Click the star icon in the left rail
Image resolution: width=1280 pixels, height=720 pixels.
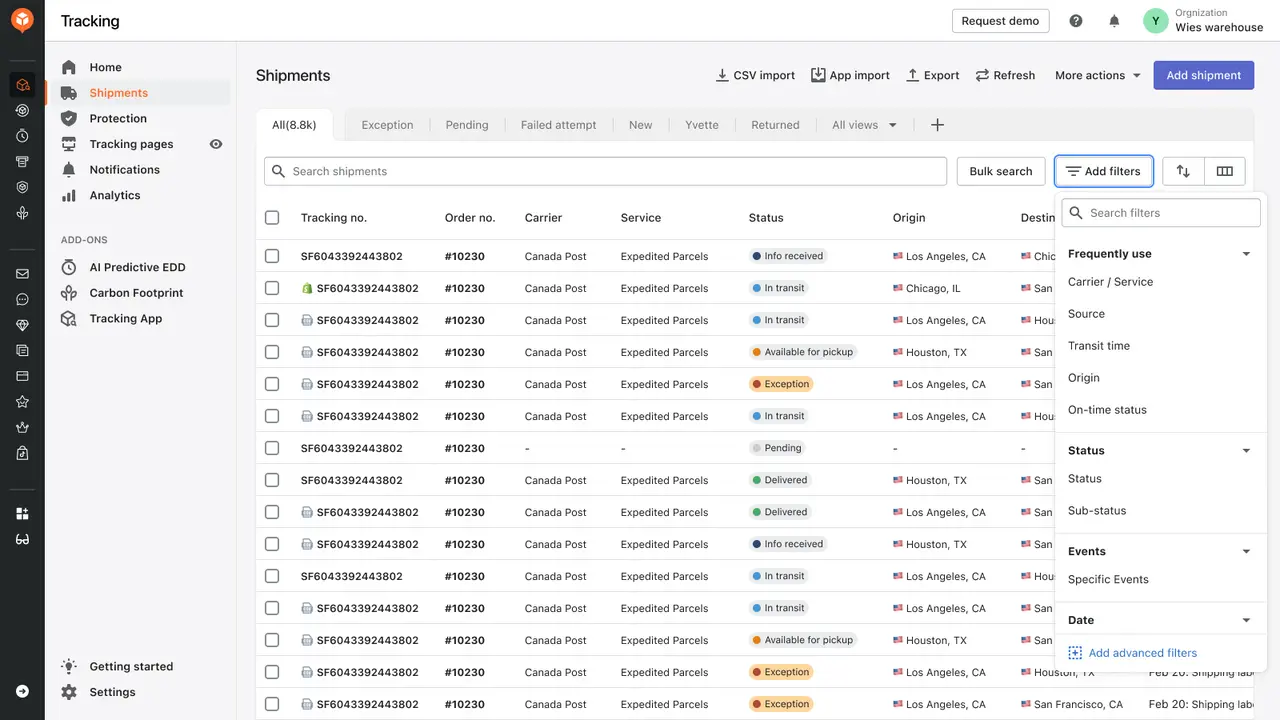coord(22,402)
